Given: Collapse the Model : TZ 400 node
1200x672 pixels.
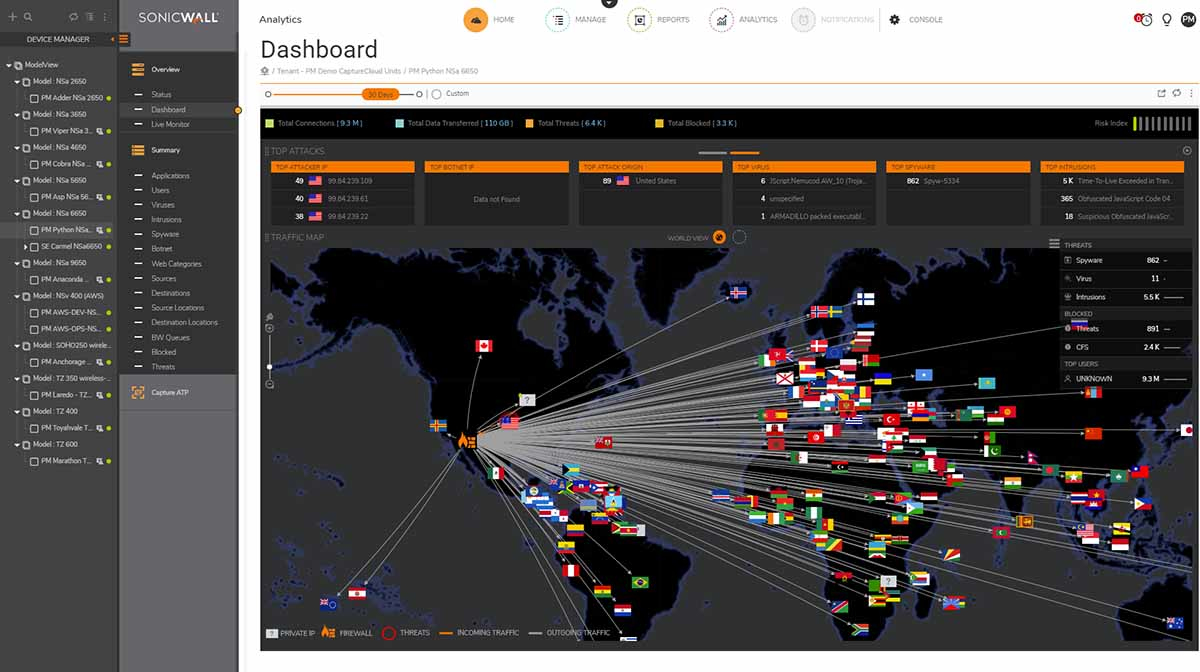Looking at the screenshot, I should tap(17, 411).
